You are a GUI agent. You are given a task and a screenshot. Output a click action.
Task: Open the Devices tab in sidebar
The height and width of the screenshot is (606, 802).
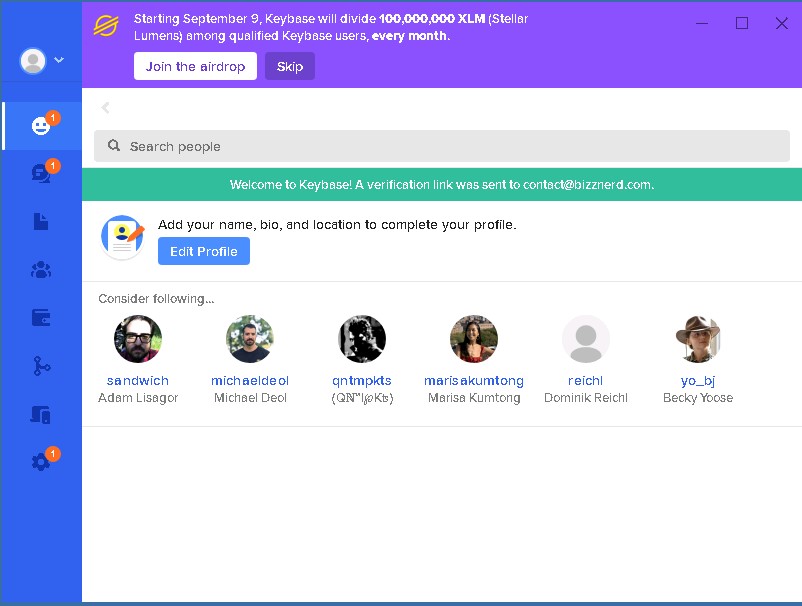point(41,414)
